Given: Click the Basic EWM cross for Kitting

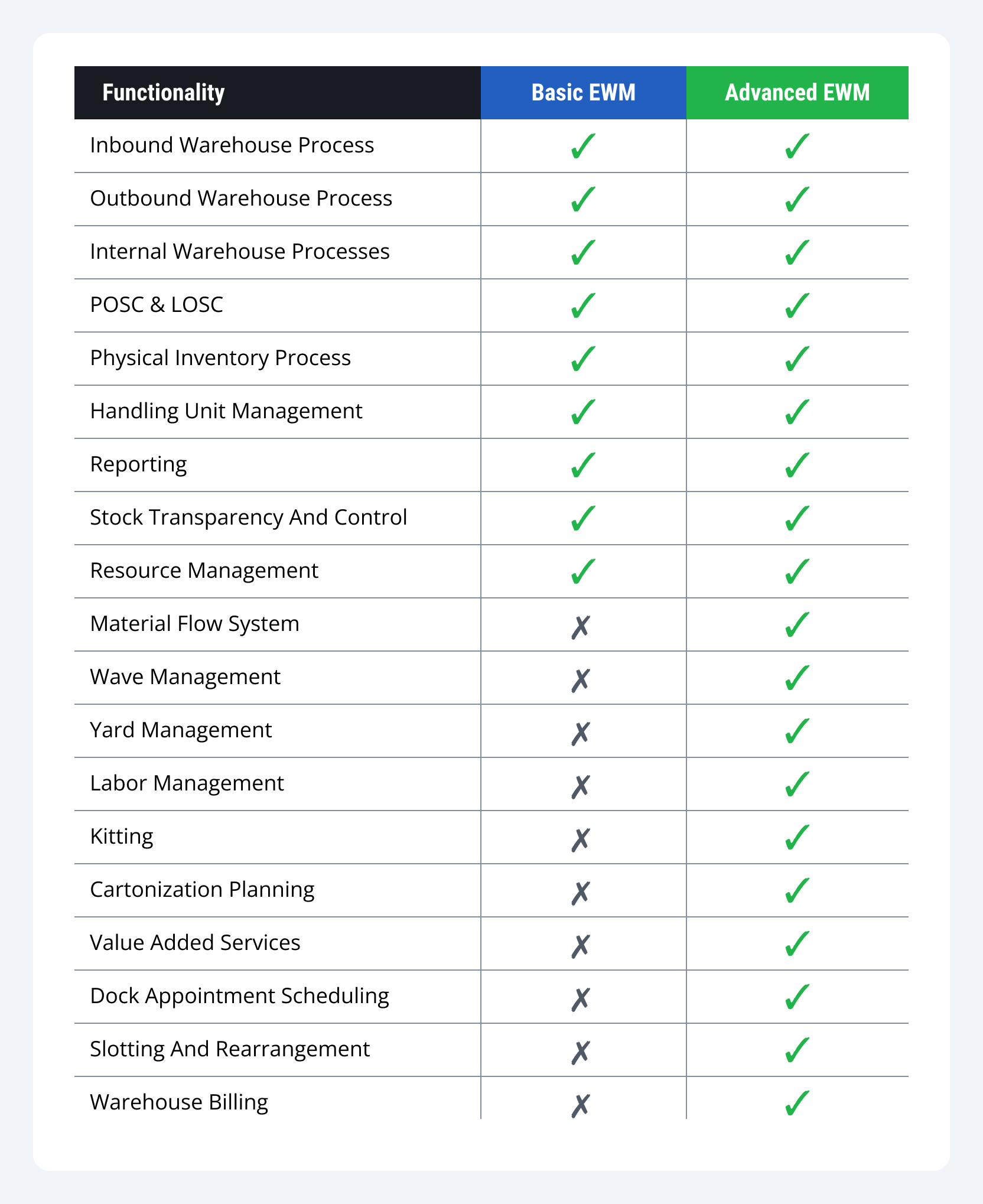Looking at the screenshot, I should click(581, 839).
